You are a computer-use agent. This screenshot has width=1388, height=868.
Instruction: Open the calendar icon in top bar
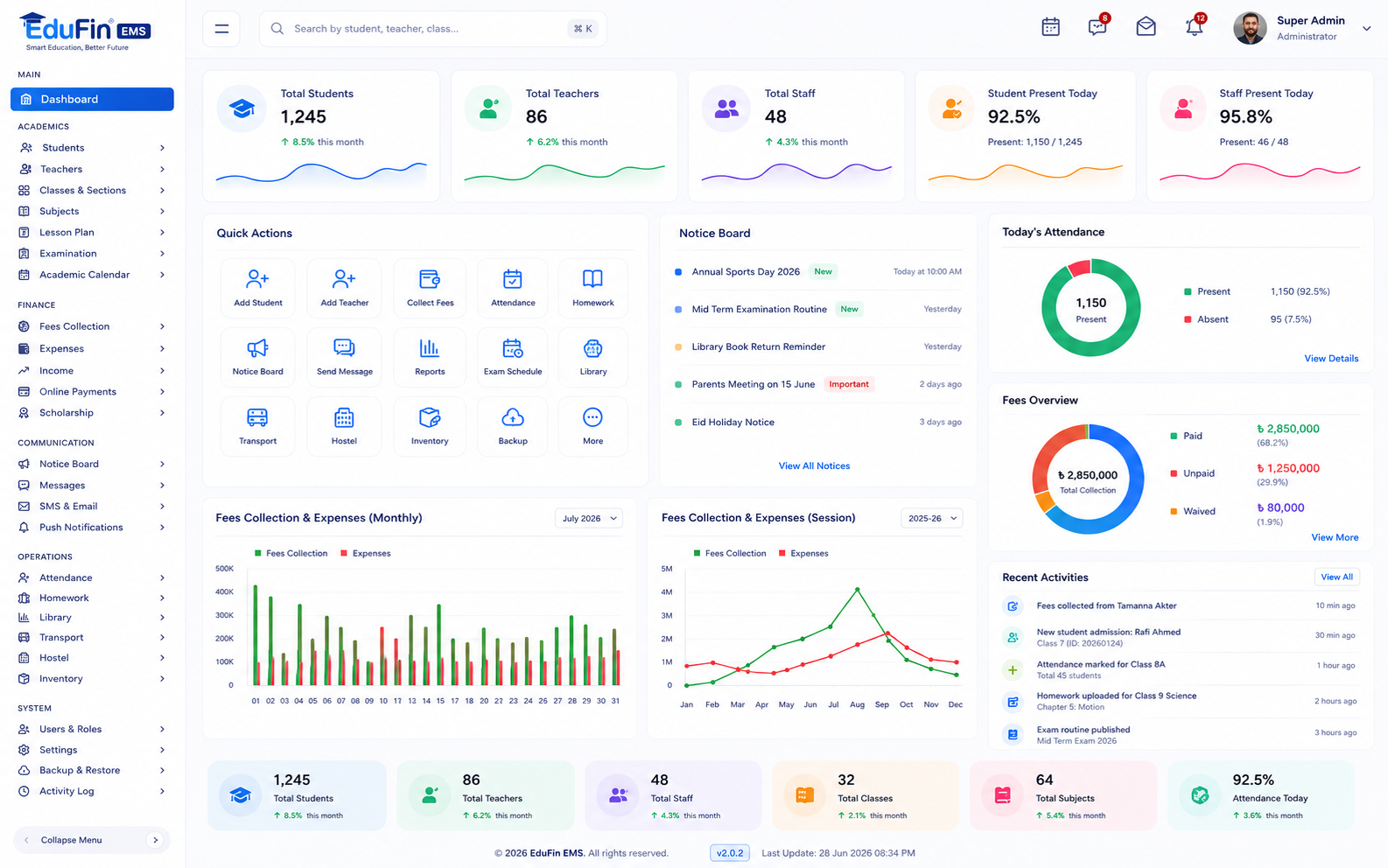tap(1050, 28)
